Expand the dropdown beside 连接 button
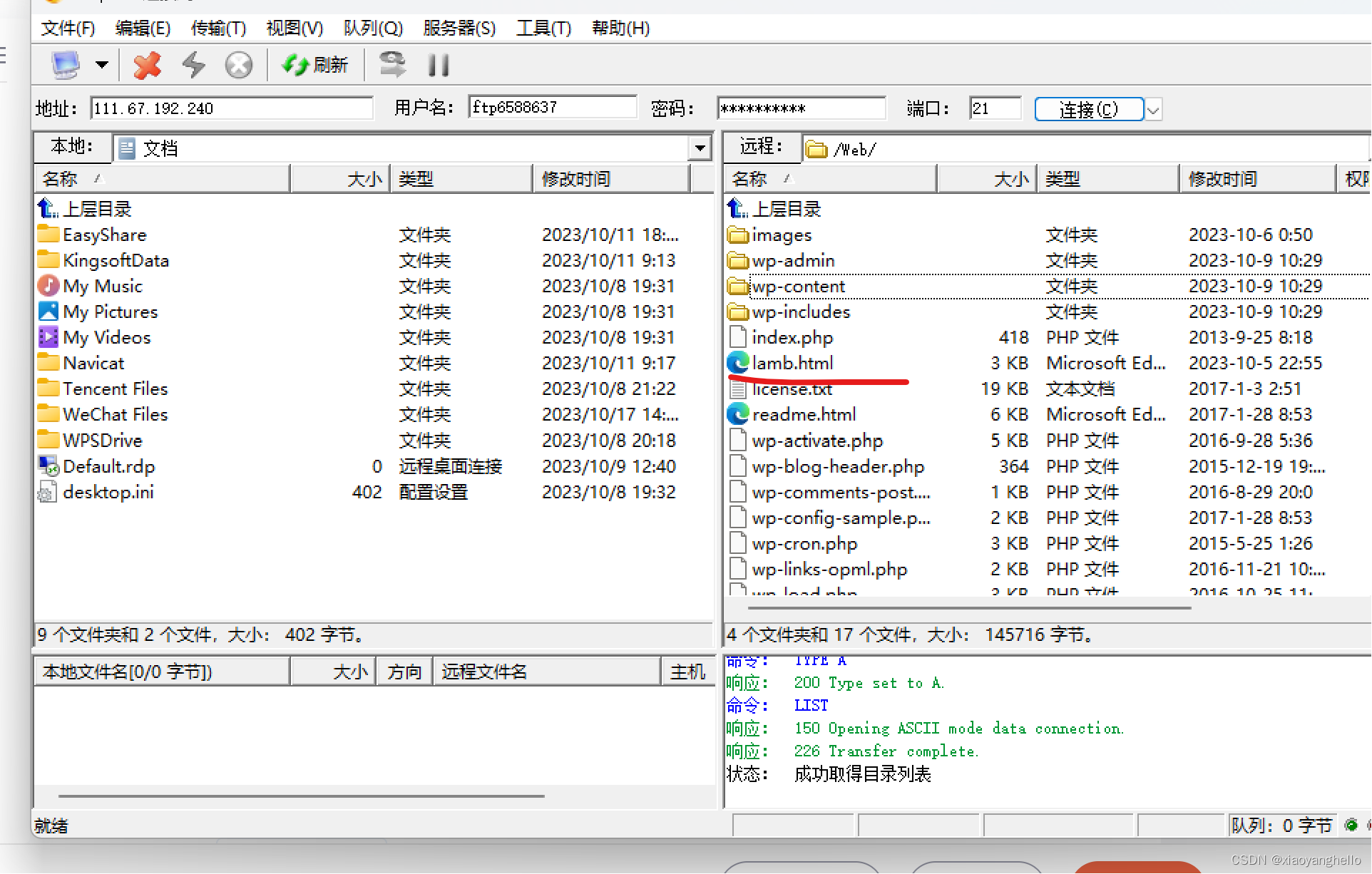 point(1153,110)
